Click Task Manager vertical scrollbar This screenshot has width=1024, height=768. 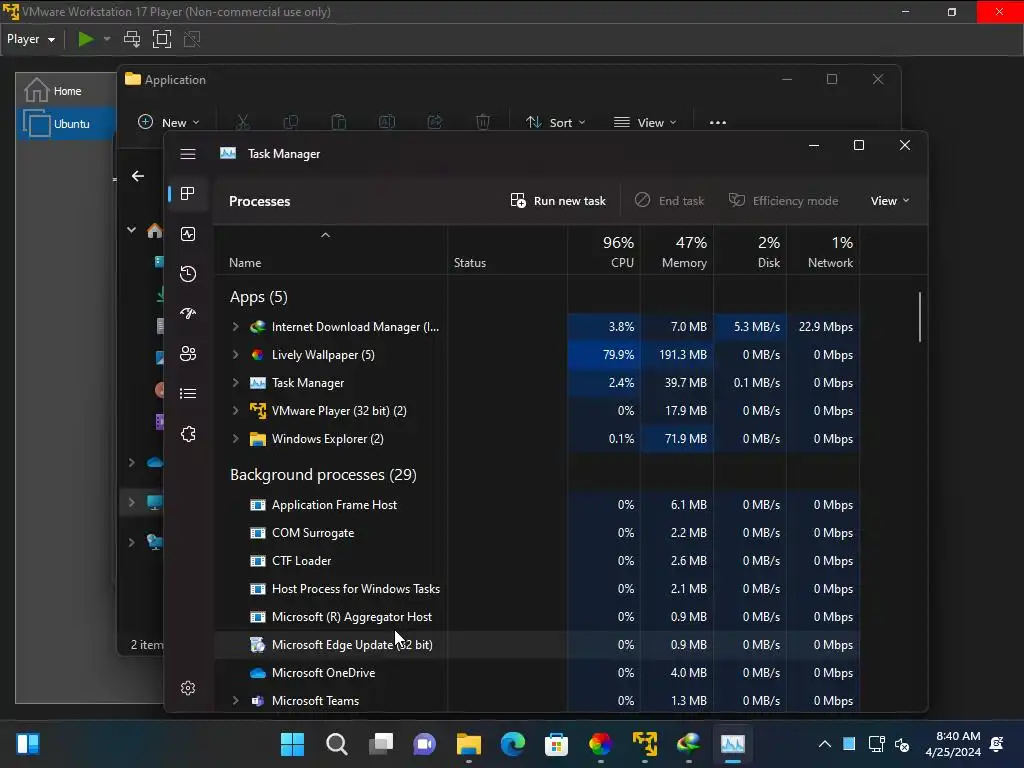pyautogui.click(x=920, y=317)
